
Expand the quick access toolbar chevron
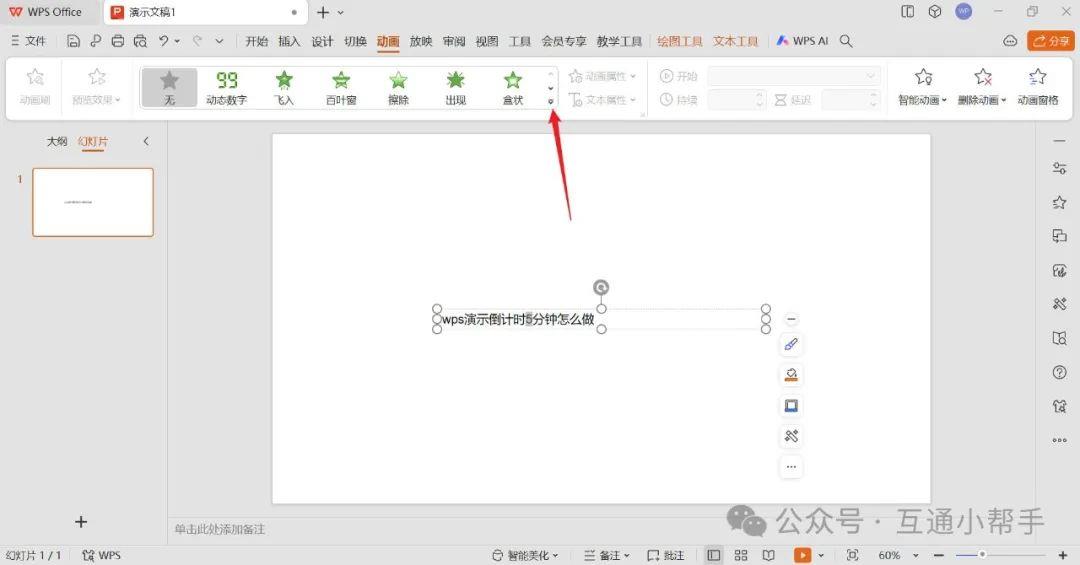(219, 41)
